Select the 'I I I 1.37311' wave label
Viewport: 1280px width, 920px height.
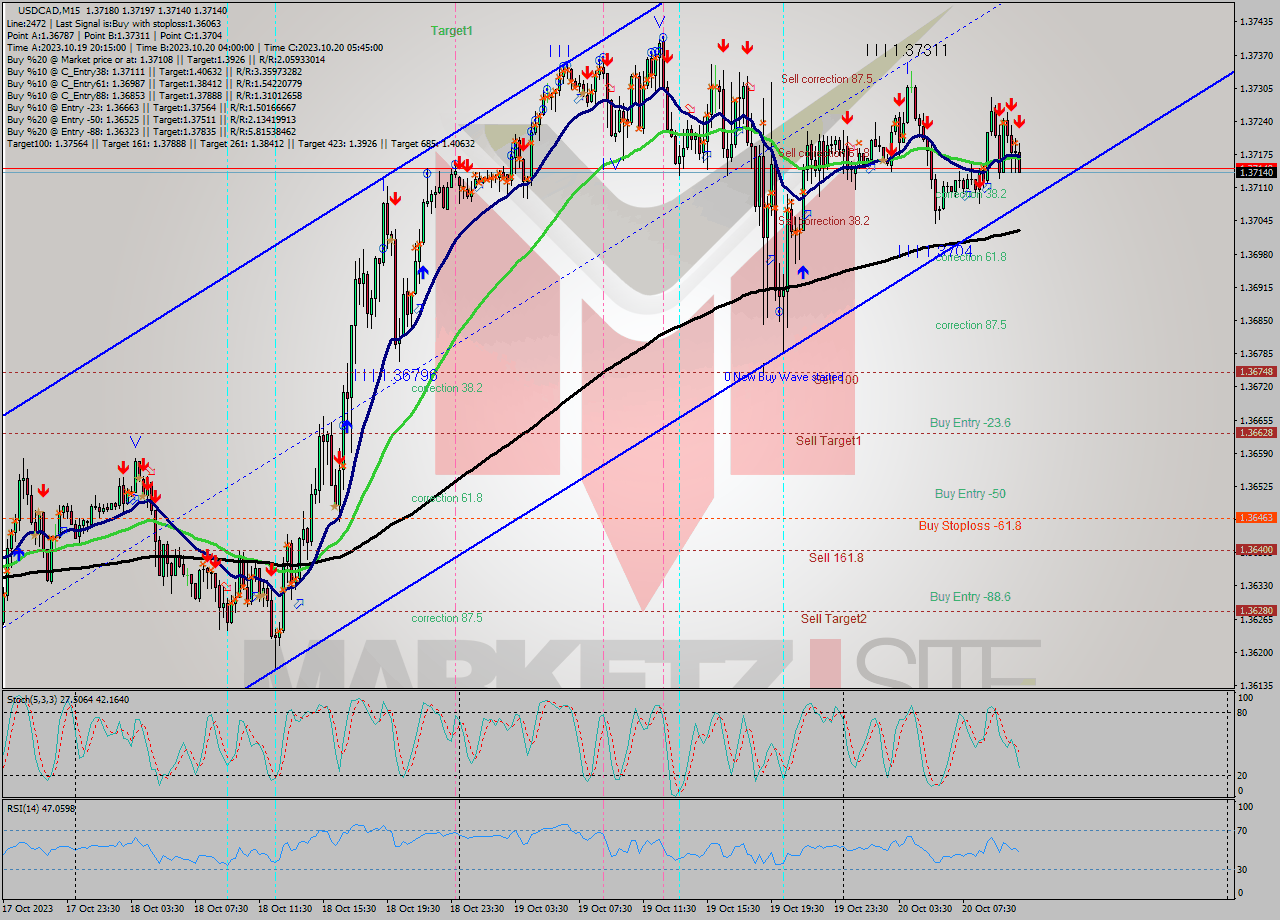pos(907,49)
